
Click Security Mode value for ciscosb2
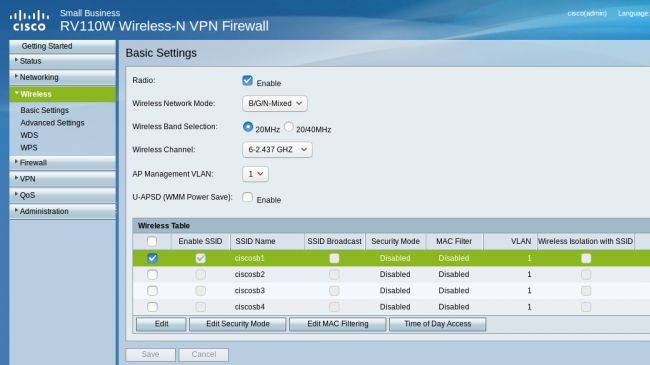(x=395, y=274)
